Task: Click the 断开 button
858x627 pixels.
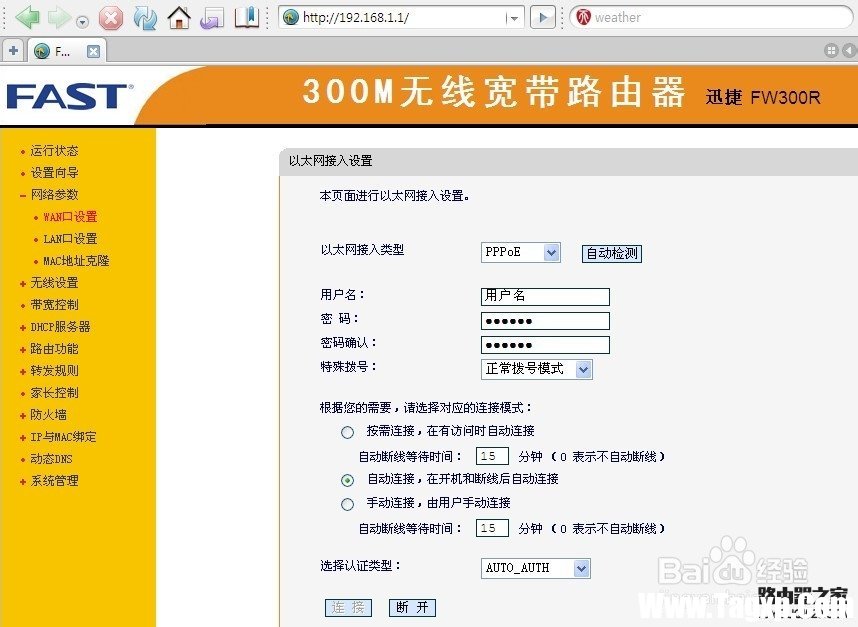Action: 412,607
